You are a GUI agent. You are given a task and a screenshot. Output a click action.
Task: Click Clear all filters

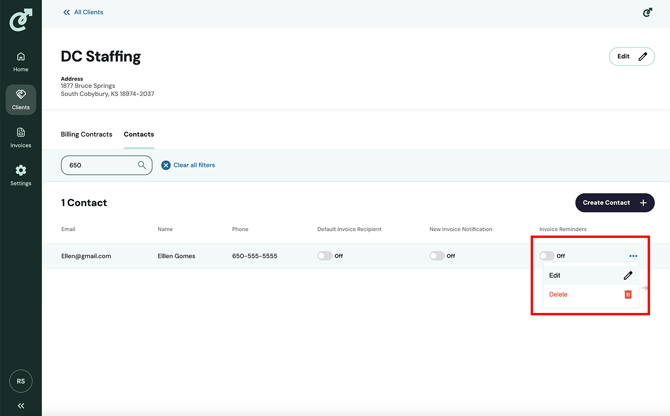click(189, 165)
